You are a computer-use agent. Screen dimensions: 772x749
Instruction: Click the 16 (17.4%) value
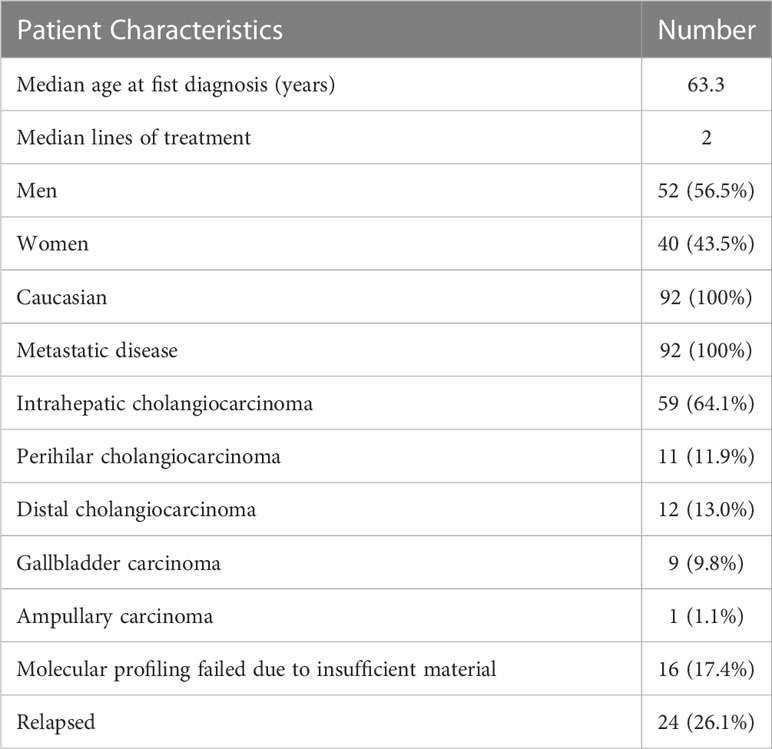(706, 669)
